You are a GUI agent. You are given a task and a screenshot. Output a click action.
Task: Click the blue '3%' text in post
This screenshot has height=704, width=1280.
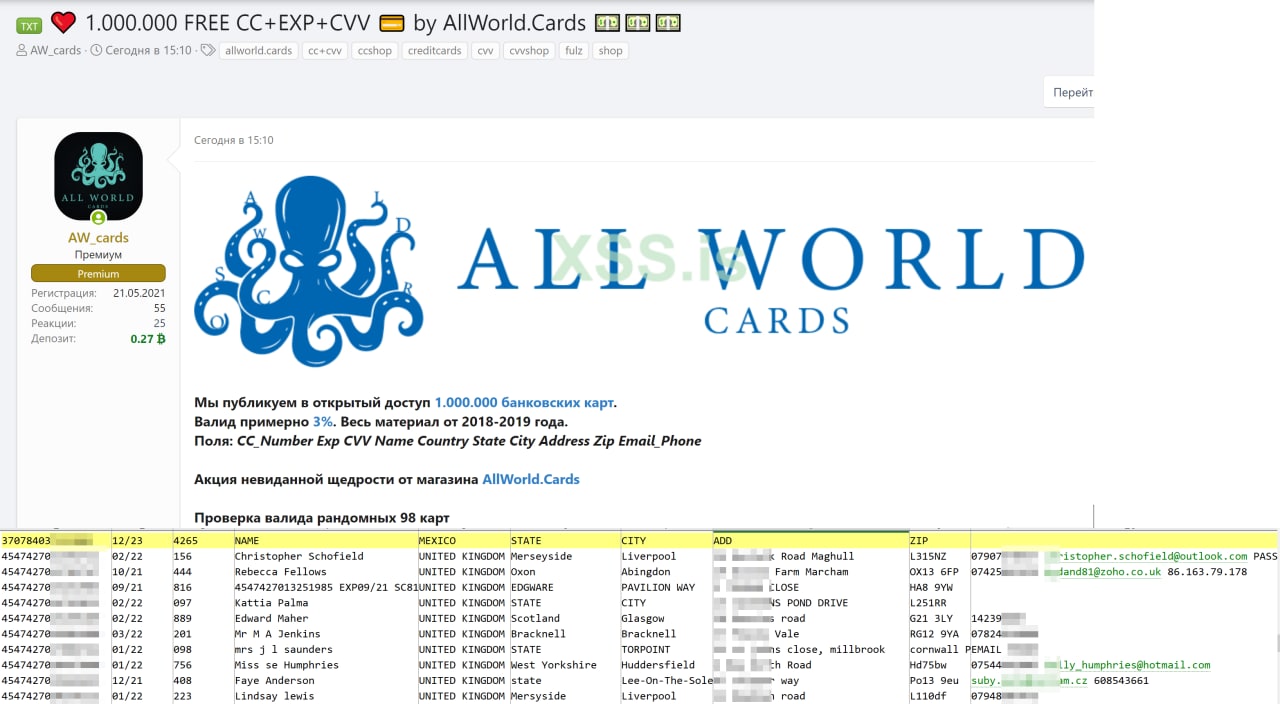(322, 421)
